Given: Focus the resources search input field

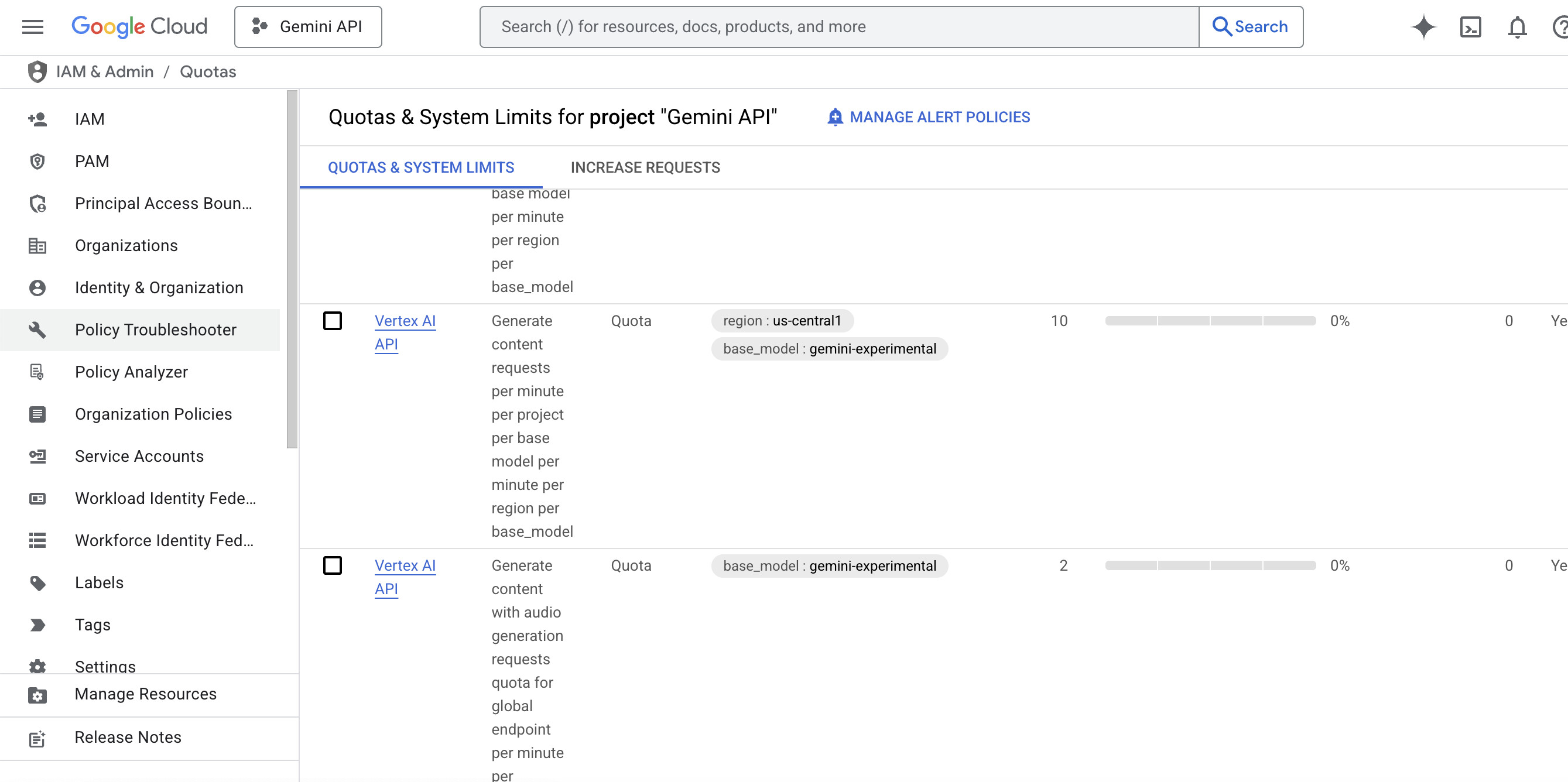Looking at the screenshot, I should (839, 27).
